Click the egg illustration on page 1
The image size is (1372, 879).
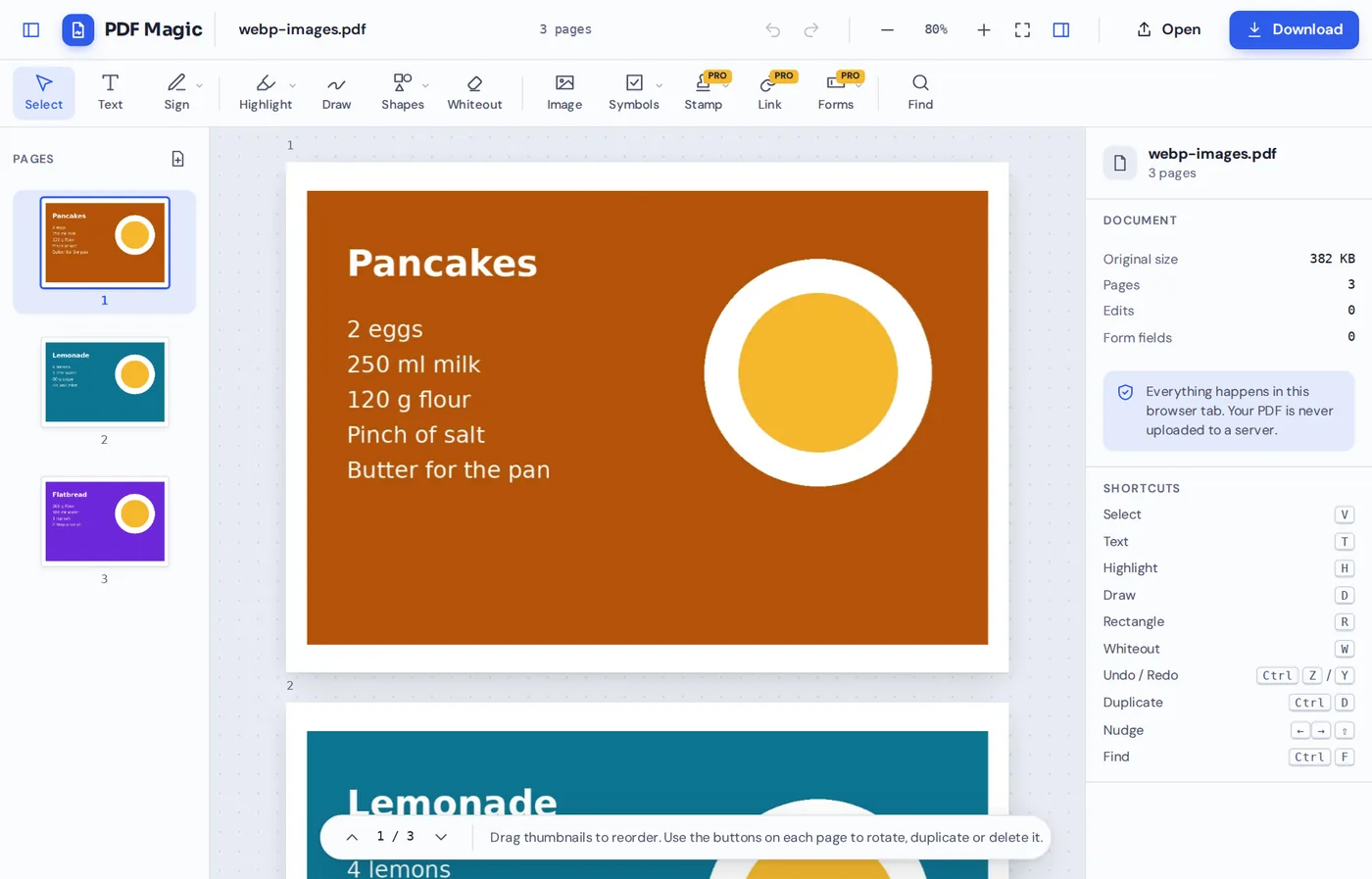pos(817,372)
